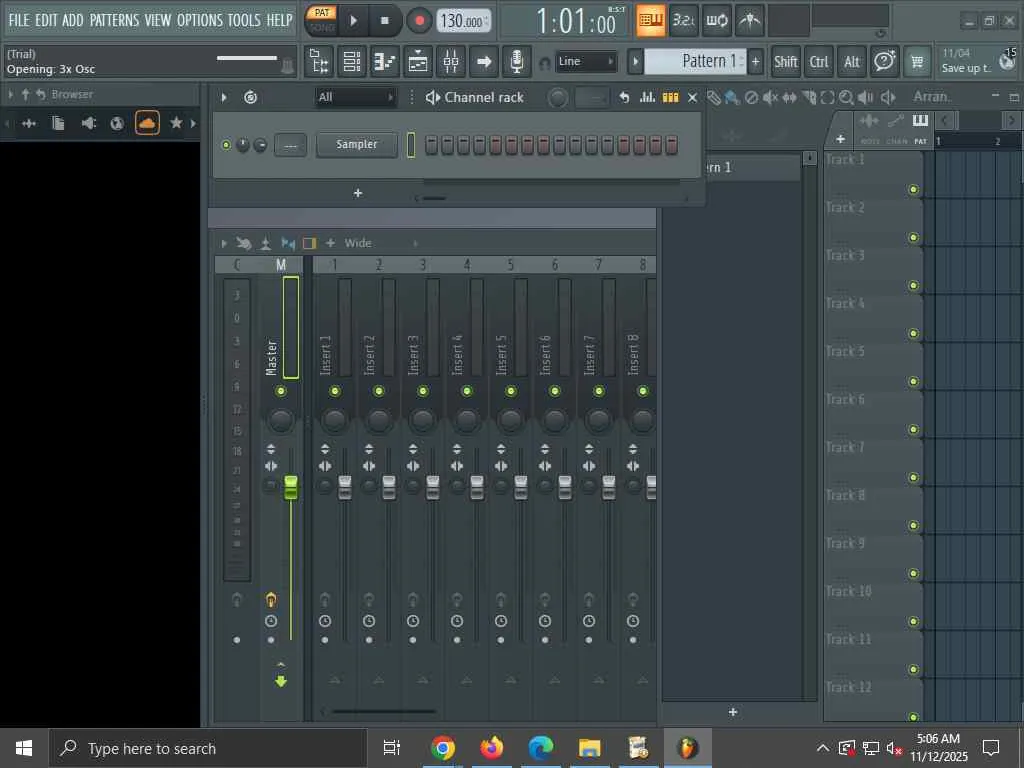Click the record button
1024x768 pixels.
pyautogui.click(x=419, y=21)
